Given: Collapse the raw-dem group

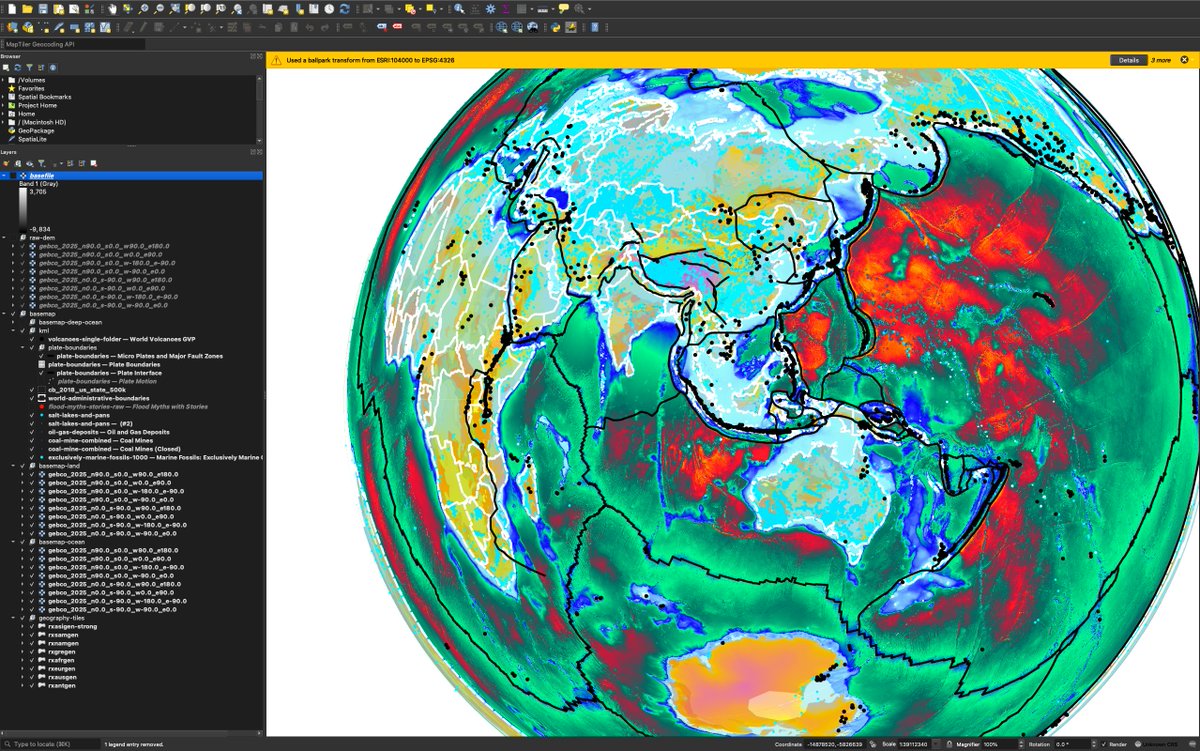Looking at the screenshot, I should click(4, 238).
